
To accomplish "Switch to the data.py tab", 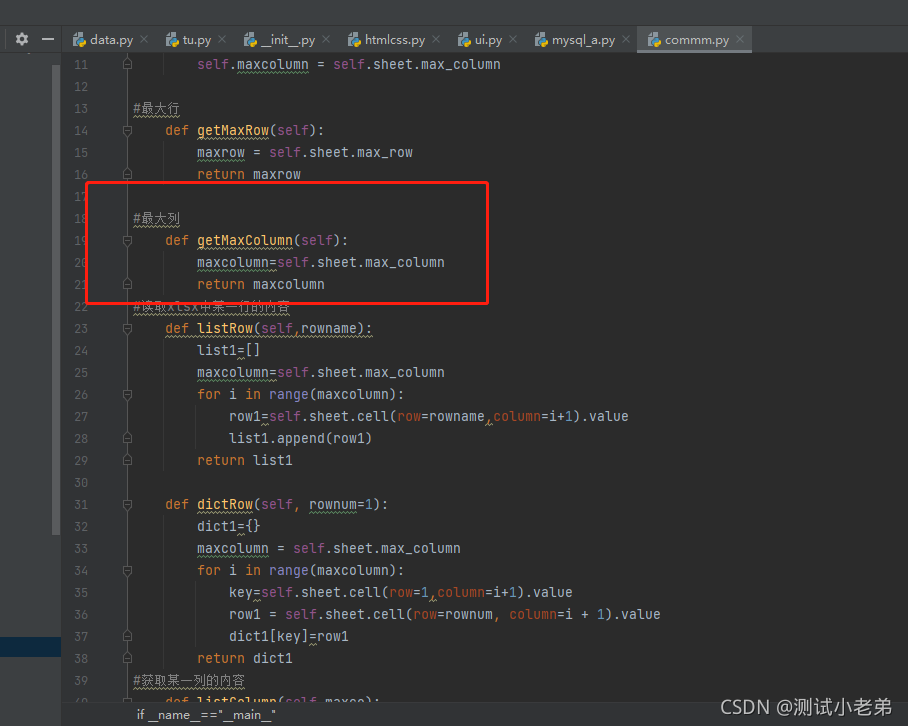I will pyautogui.click(x=111, y=39).
